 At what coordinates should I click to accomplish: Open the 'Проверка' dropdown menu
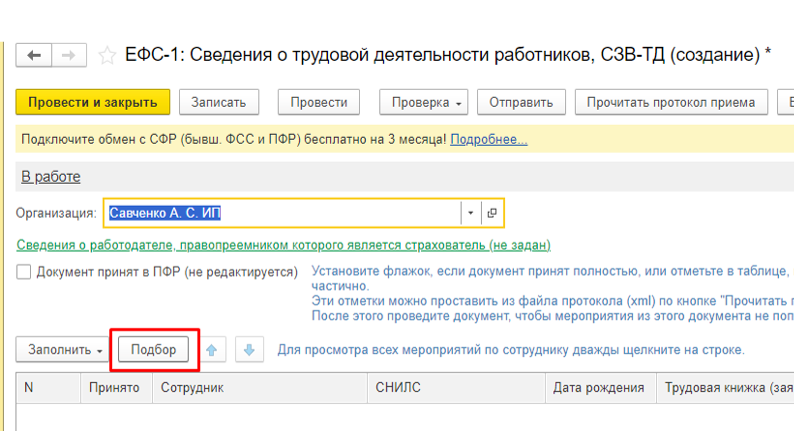424,102
